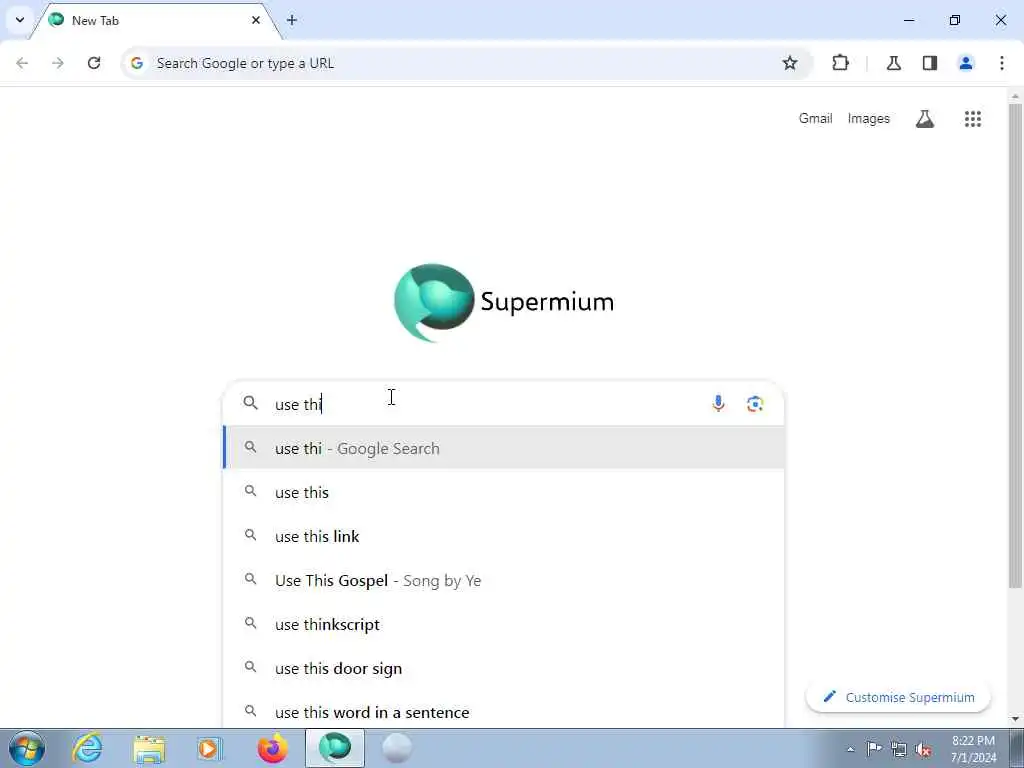Open the Windows Start orb

pyautogui.click(x=27, y=748)
